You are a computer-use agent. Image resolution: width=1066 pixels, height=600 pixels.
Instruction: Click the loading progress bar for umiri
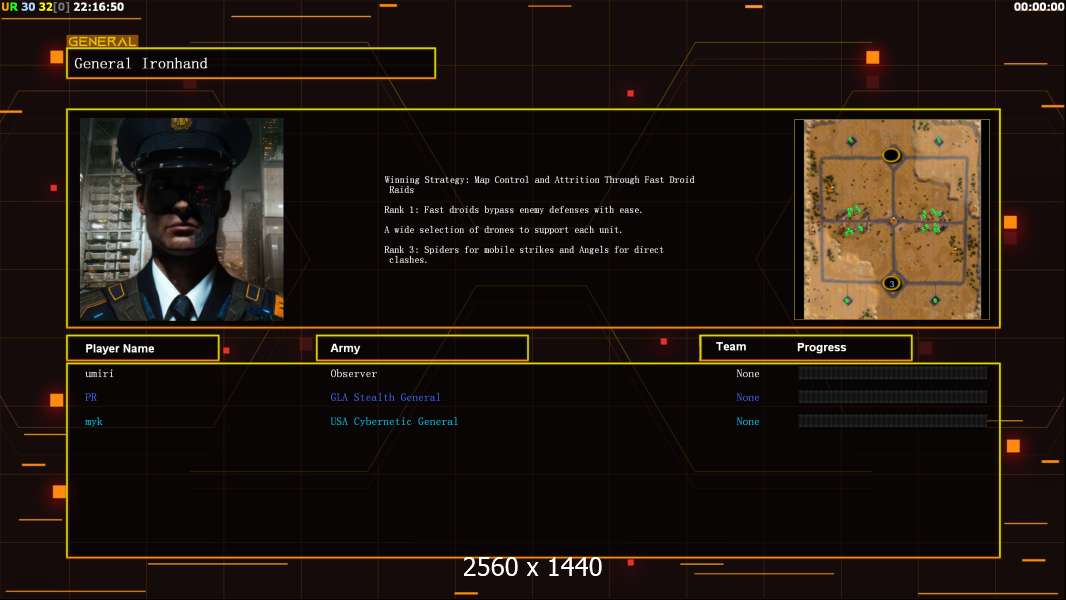[x=893, y=372]
